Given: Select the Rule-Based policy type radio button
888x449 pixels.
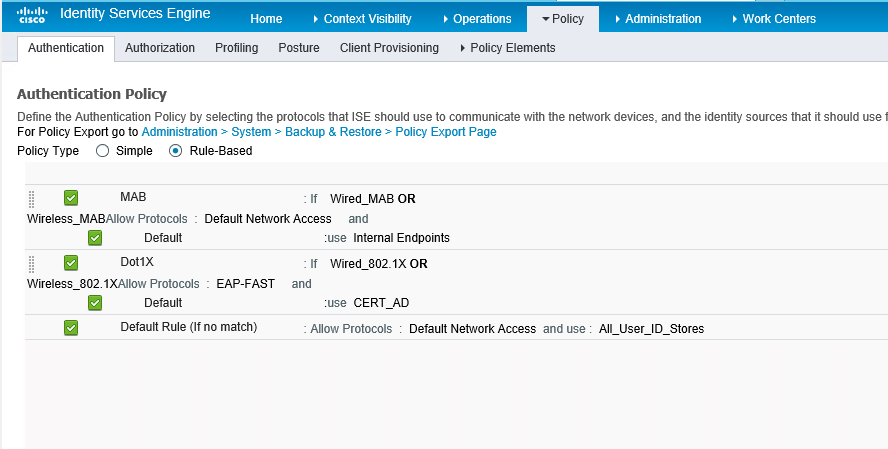Looking at the screenshot, I should tap(176, 151).
